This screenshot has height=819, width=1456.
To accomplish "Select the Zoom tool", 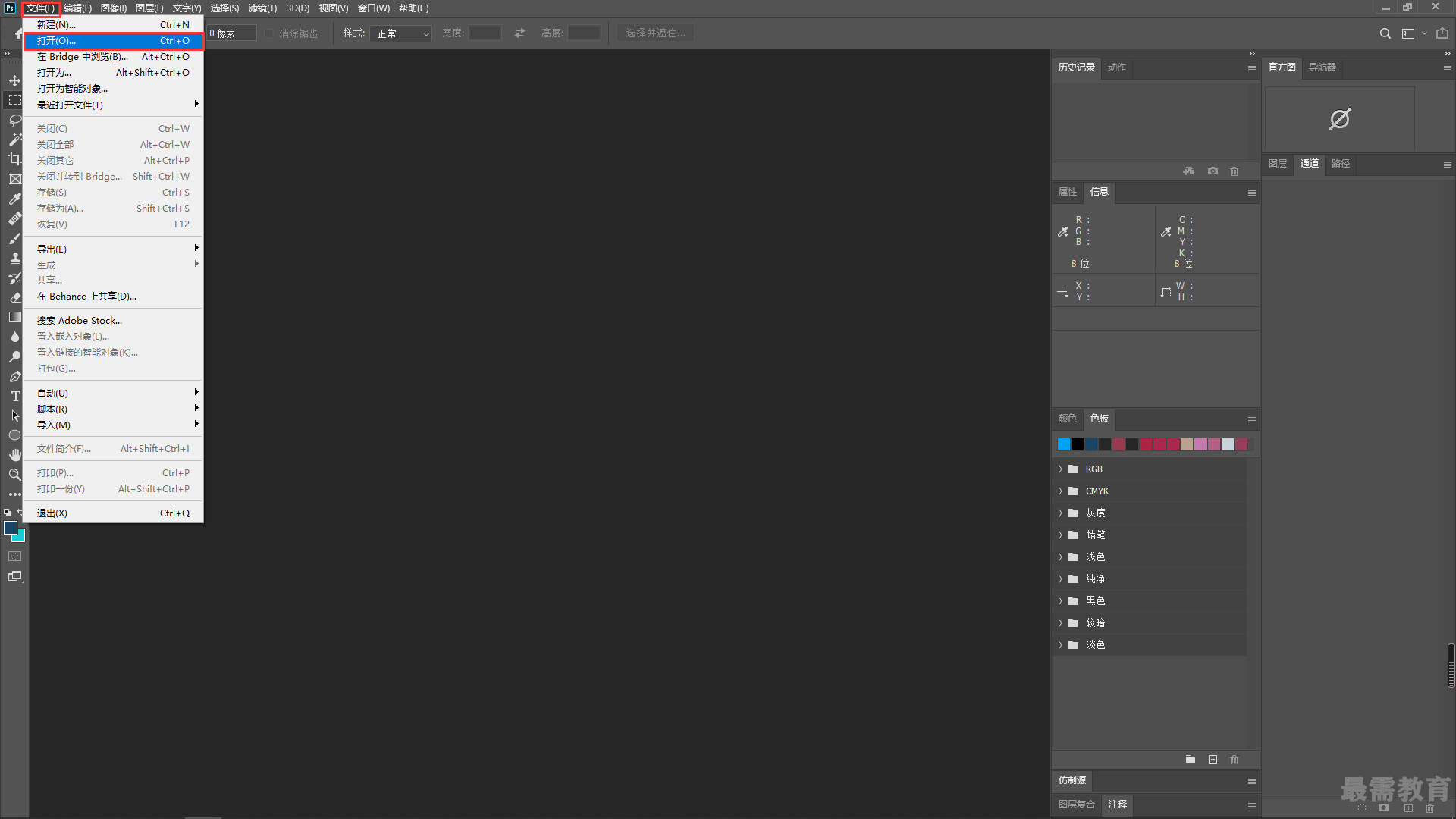I will (x=14, y=475).
